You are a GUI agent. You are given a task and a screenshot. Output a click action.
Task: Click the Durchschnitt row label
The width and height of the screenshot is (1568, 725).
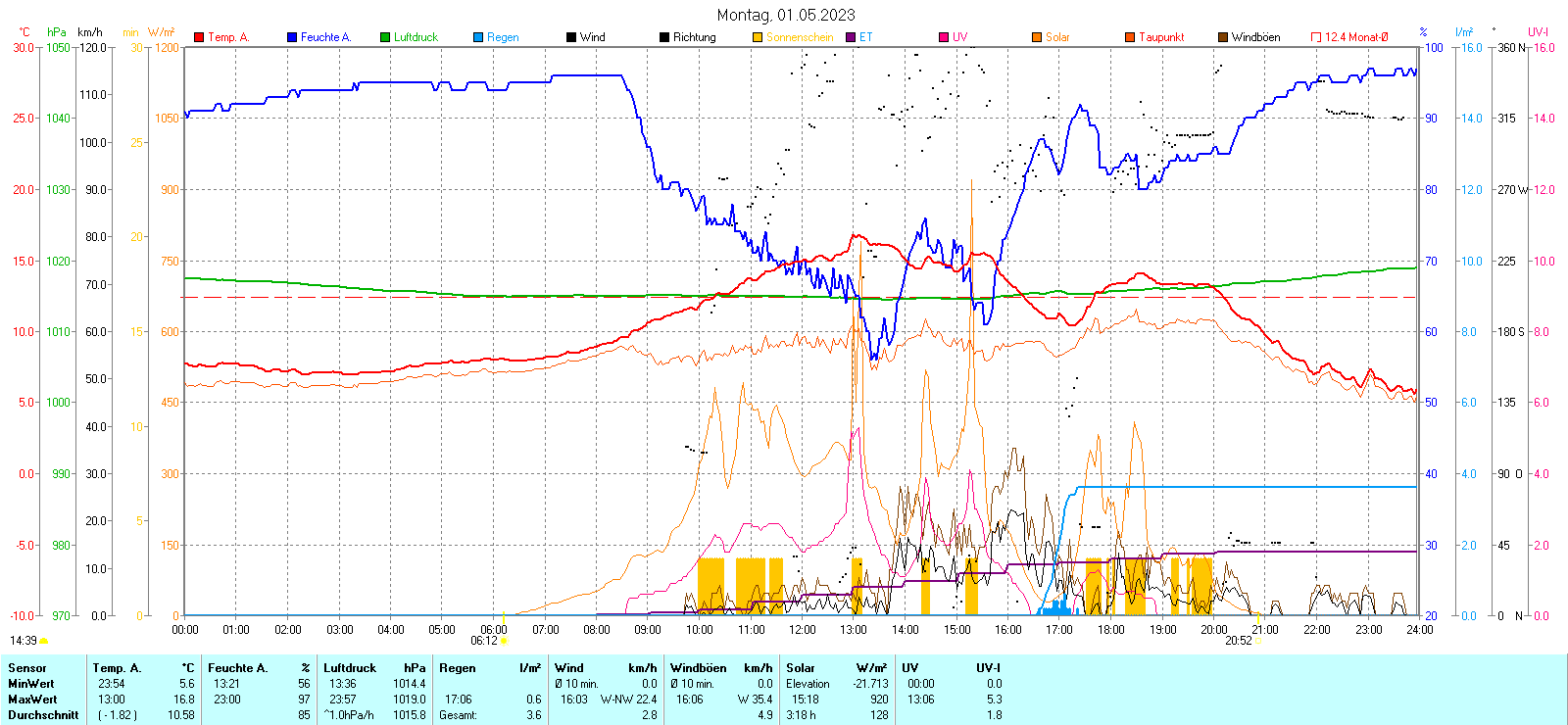pyautogui.click(x=43, y=715)
